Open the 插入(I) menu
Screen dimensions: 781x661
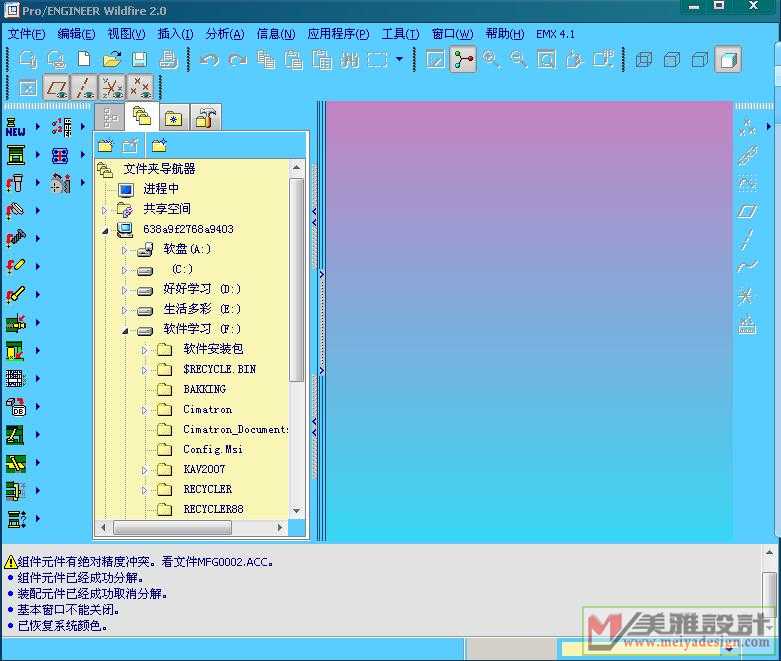[x=175, y=34]
